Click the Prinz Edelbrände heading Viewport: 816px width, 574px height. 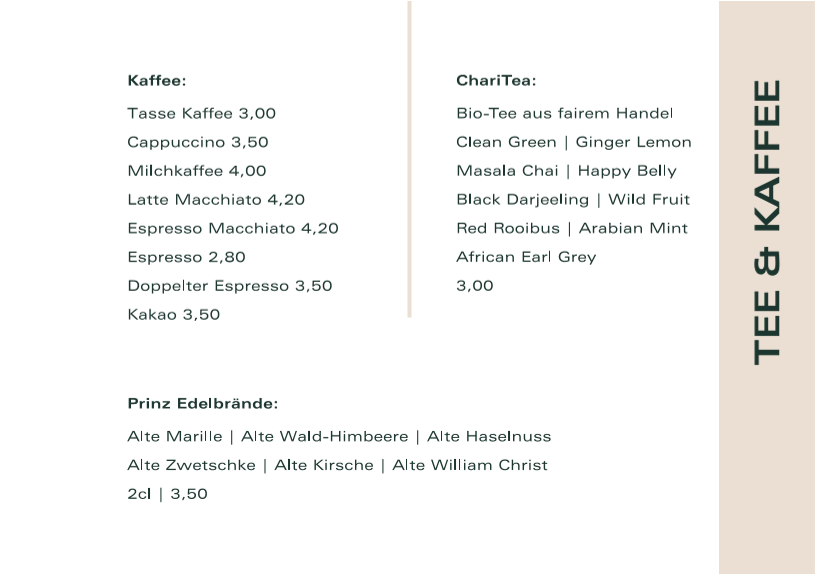[202, 404]
